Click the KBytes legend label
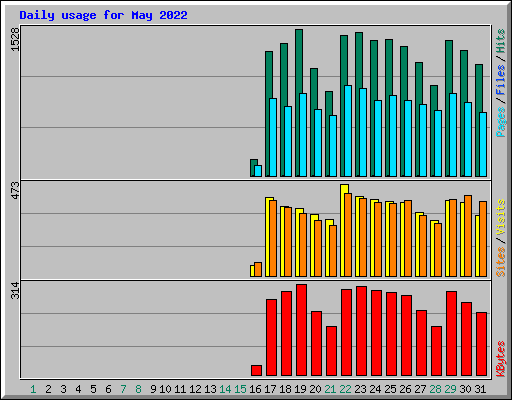The width and height of the screenshot is (512, 400). pos(501,359)
